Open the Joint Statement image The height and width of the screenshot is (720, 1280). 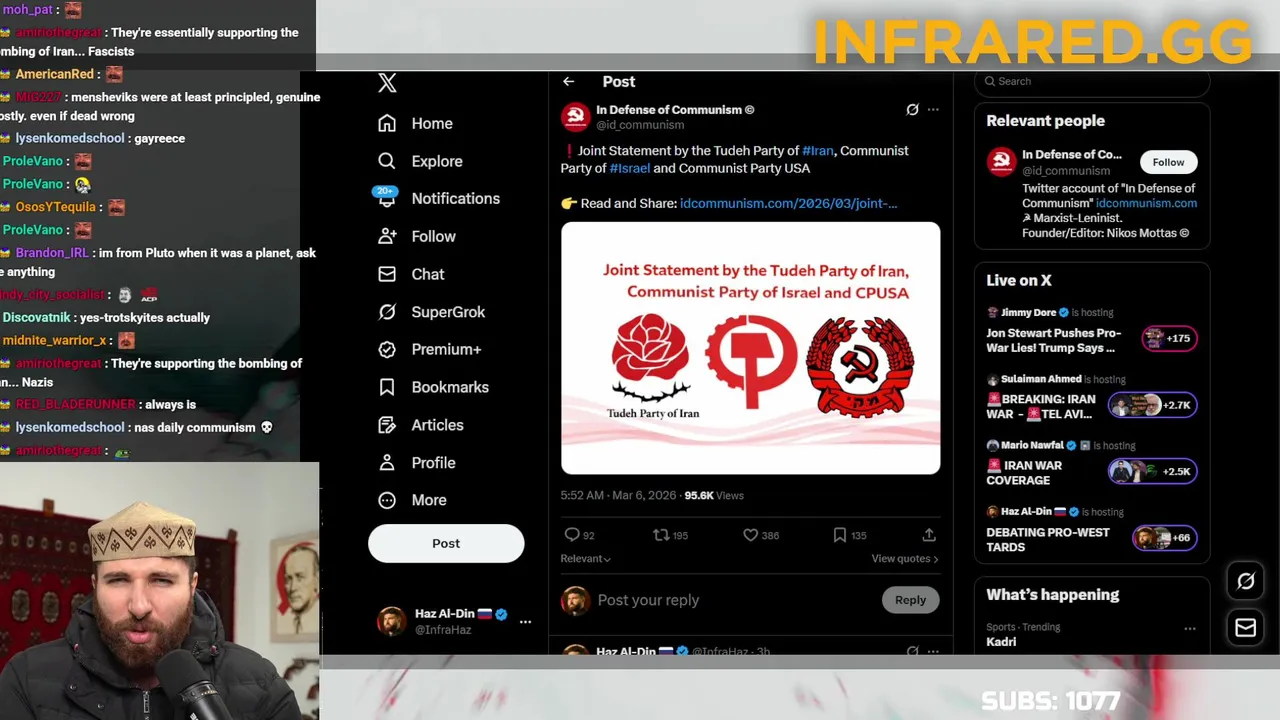(750, 348)
